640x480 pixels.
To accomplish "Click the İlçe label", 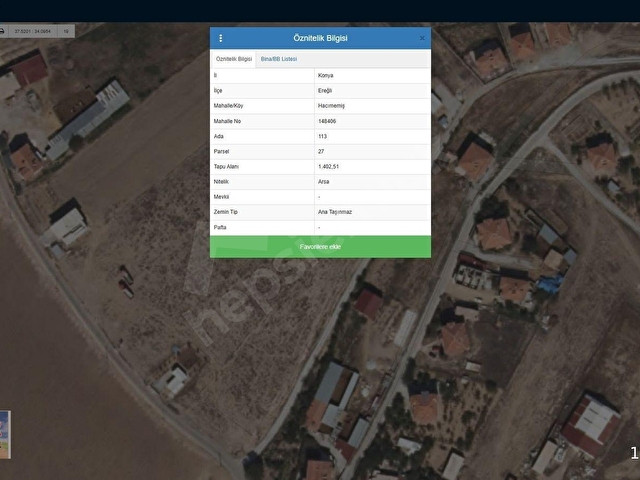I will click(x=218, y=91).
